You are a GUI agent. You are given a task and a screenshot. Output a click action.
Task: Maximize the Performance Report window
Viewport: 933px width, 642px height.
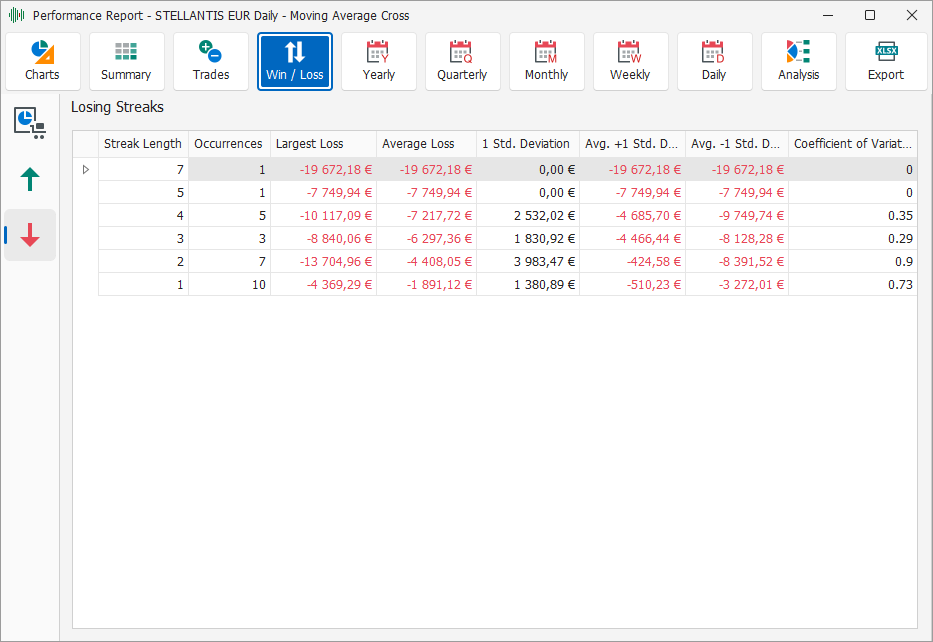point(869,15)
